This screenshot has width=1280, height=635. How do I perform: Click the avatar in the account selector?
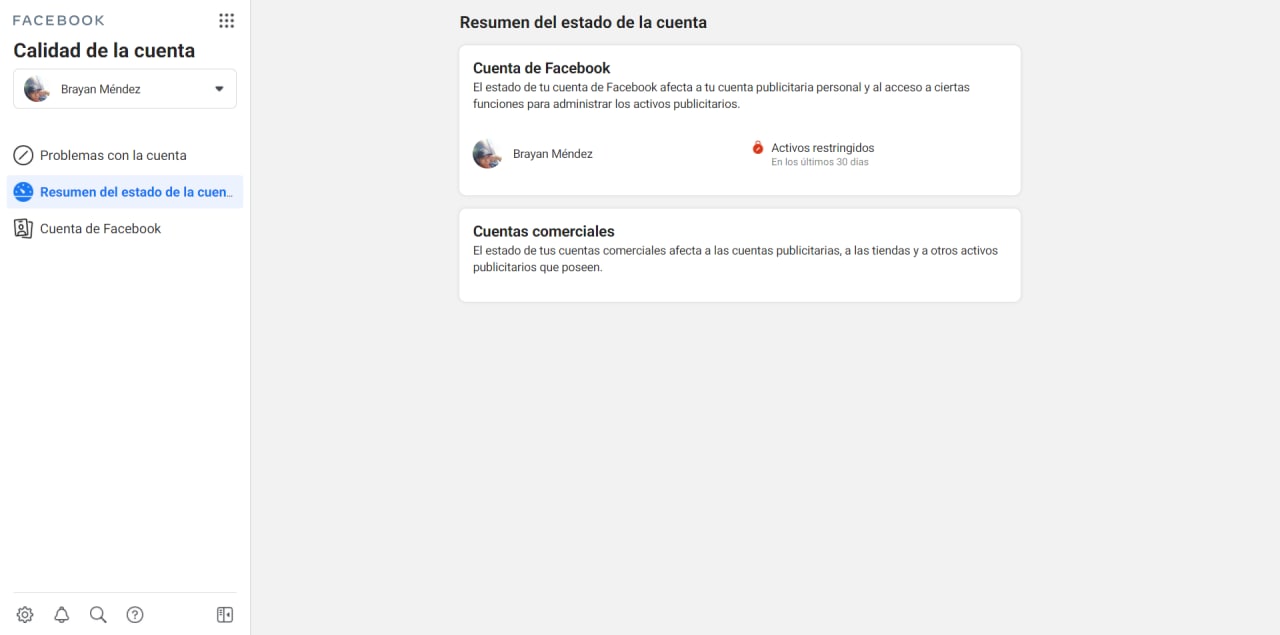pyautogui.click(x=37, y=89)
